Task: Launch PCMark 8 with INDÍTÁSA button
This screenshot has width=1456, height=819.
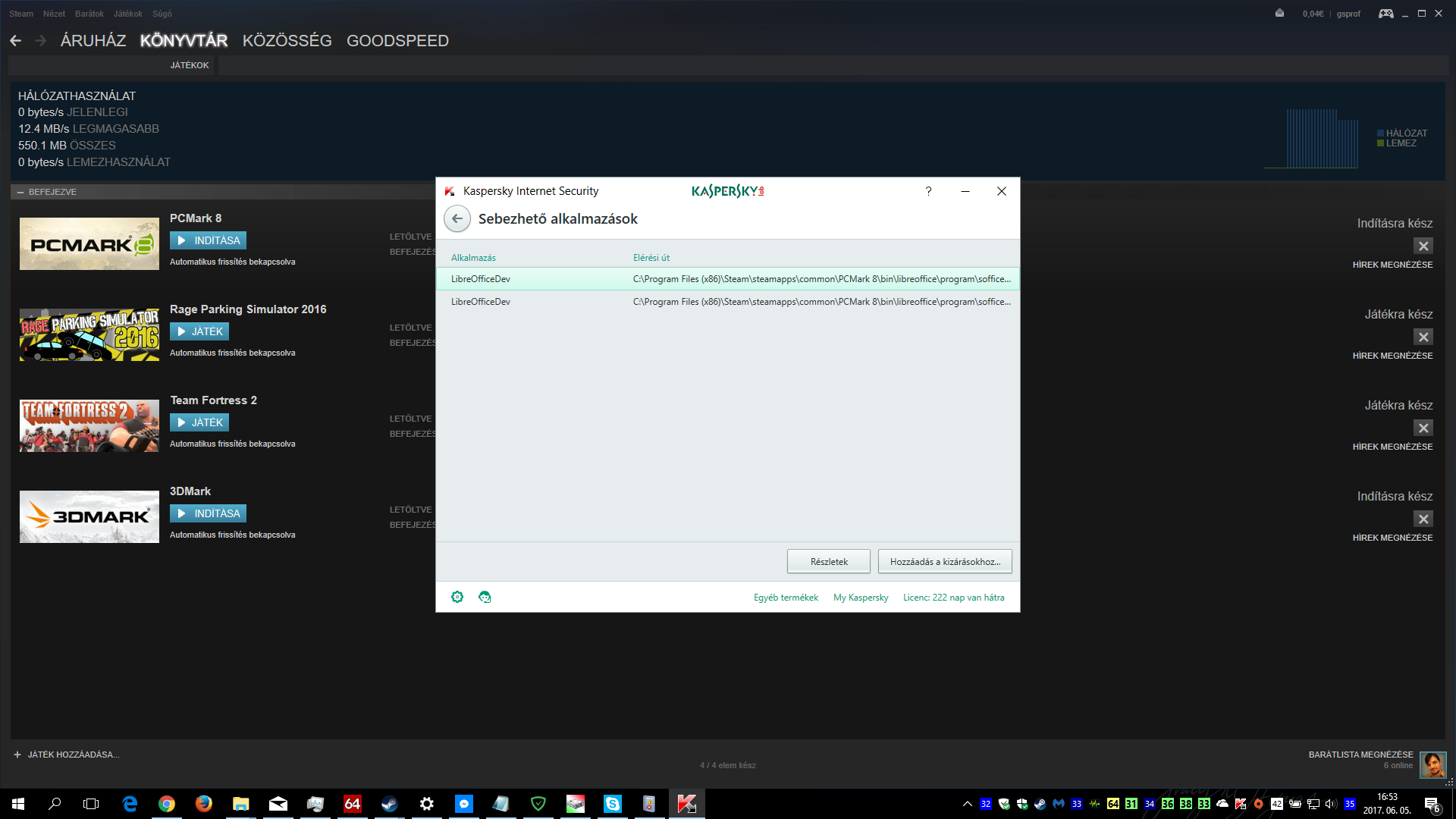Action: pos(208,240)
